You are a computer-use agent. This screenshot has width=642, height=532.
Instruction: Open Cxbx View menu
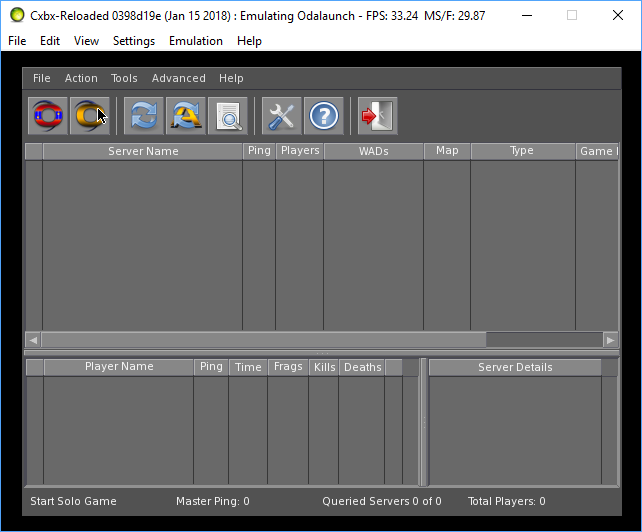click(86, 41)
